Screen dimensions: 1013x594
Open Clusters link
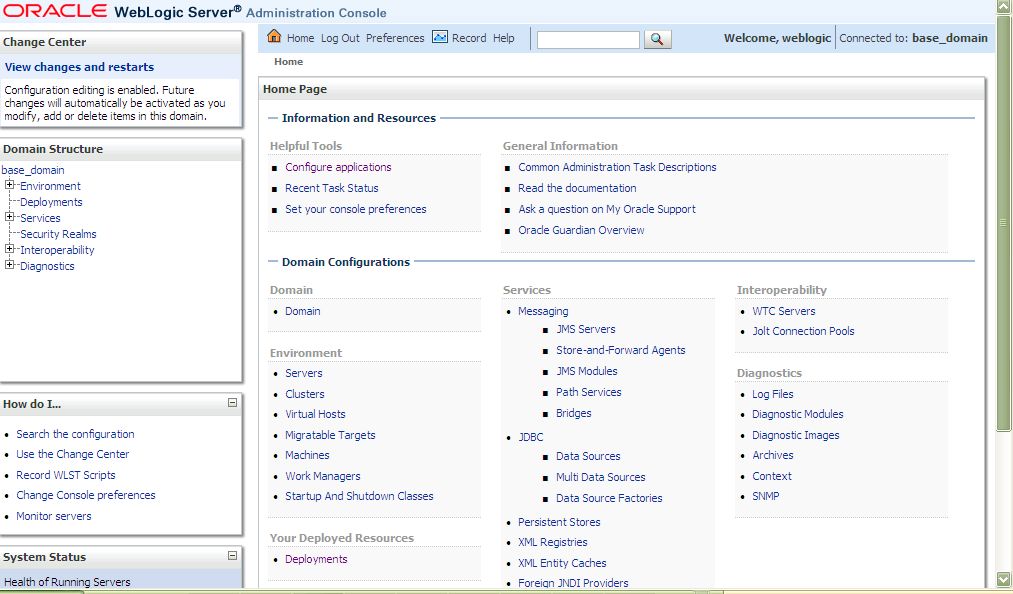(x=305, y=394)
